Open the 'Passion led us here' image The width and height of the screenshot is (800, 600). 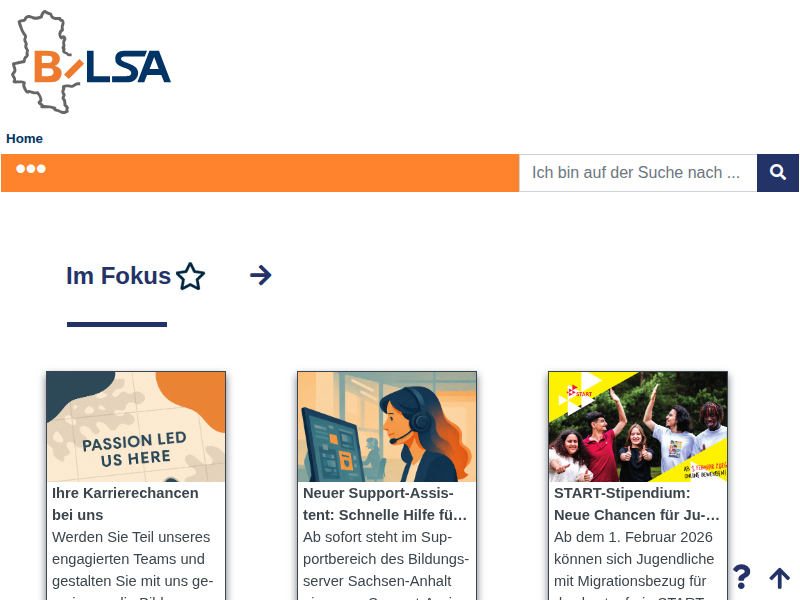click(x=136, y=427)
